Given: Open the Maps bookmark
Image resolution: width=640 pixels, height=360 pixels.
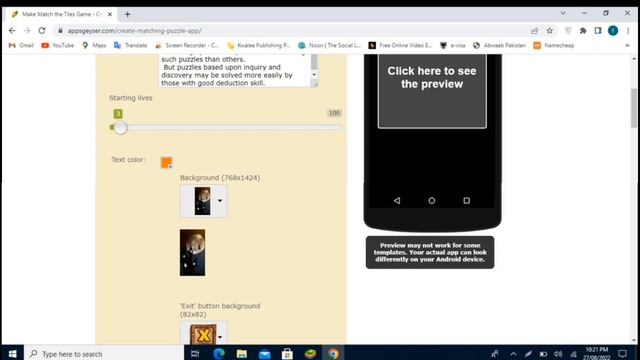Looking at the screenshot, I should [x=94, y=45].
